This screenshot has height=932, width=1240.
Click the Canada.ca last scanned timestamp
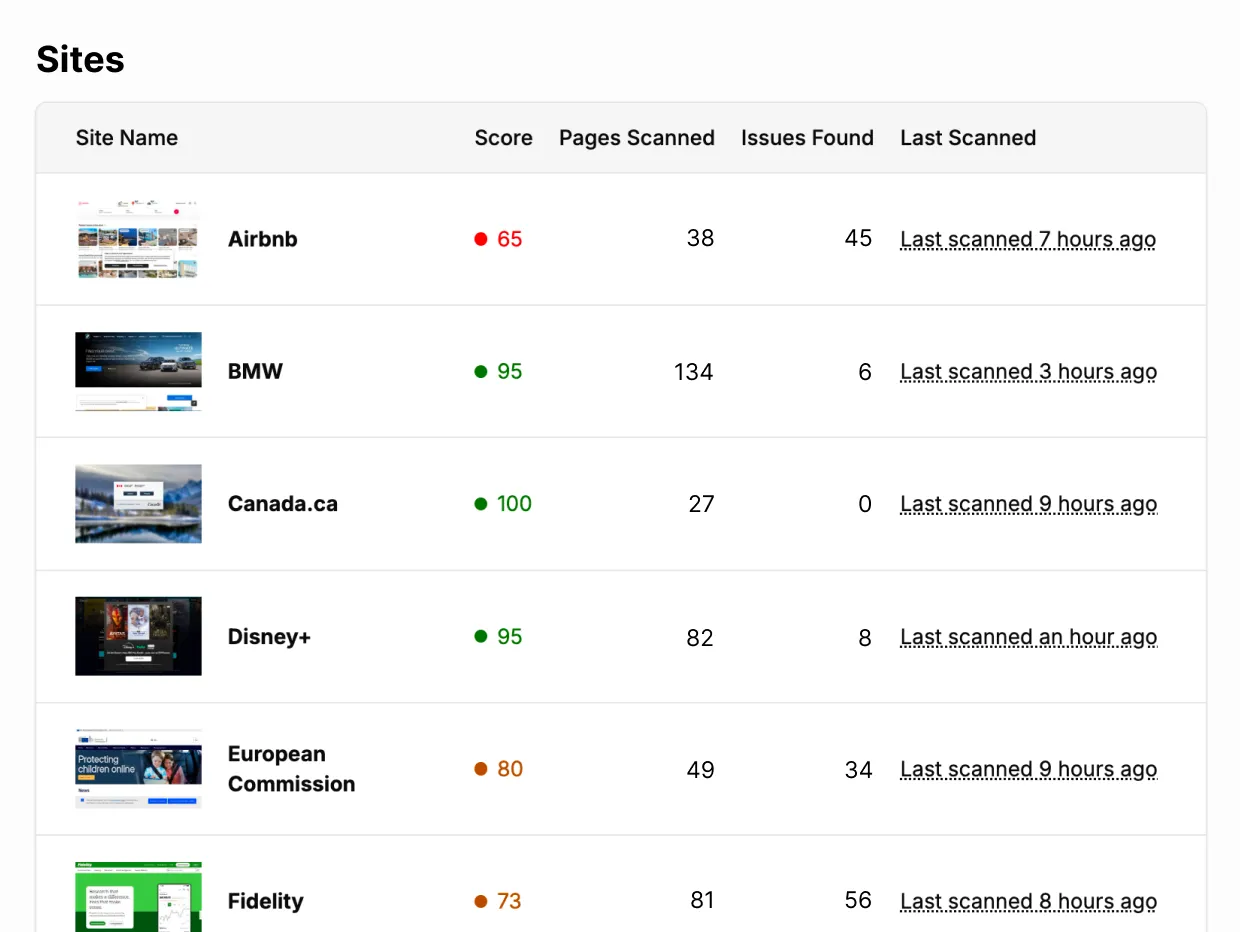click(x=1028, y=505)
